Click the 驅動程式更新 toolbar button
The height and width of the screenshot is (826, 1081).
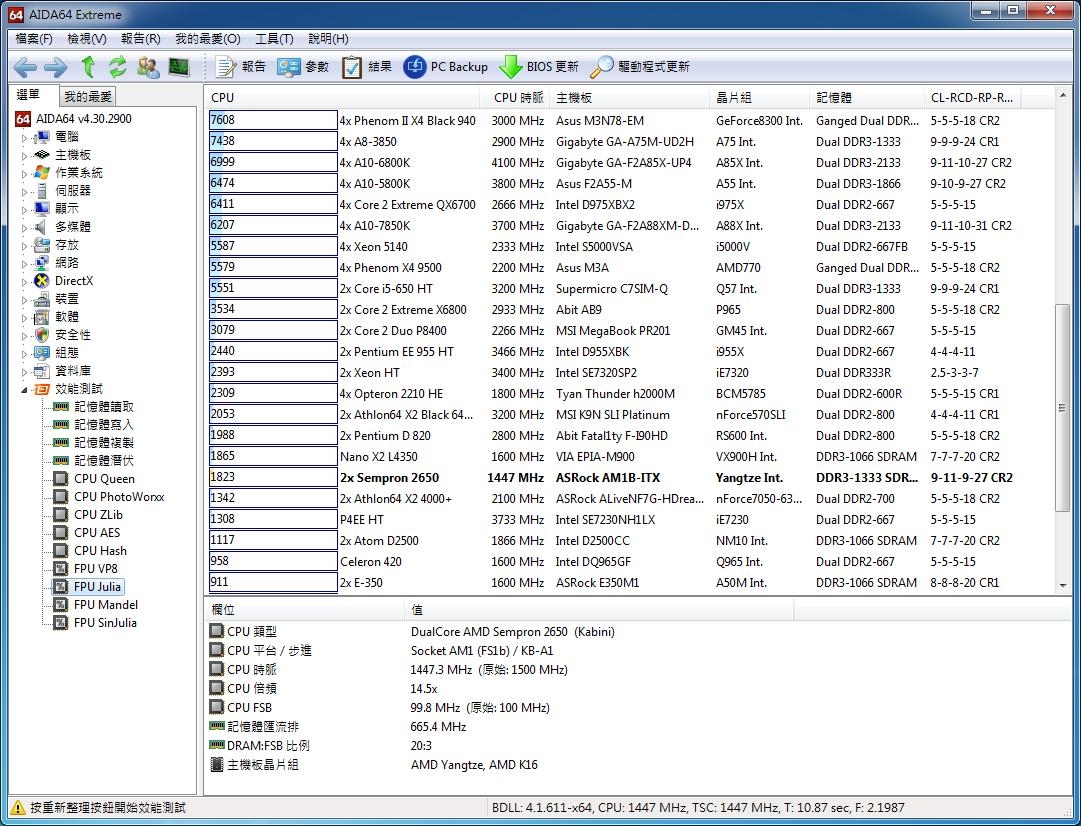(640, 67)
